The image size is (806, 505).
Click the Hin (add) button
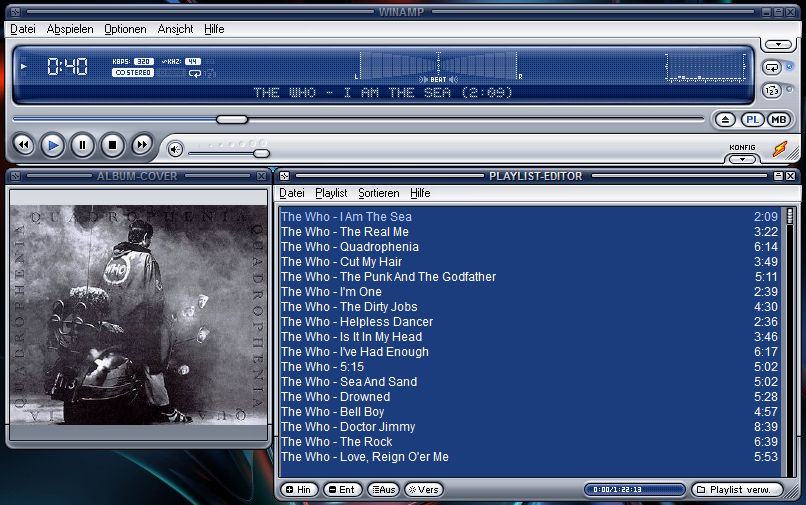299,490
